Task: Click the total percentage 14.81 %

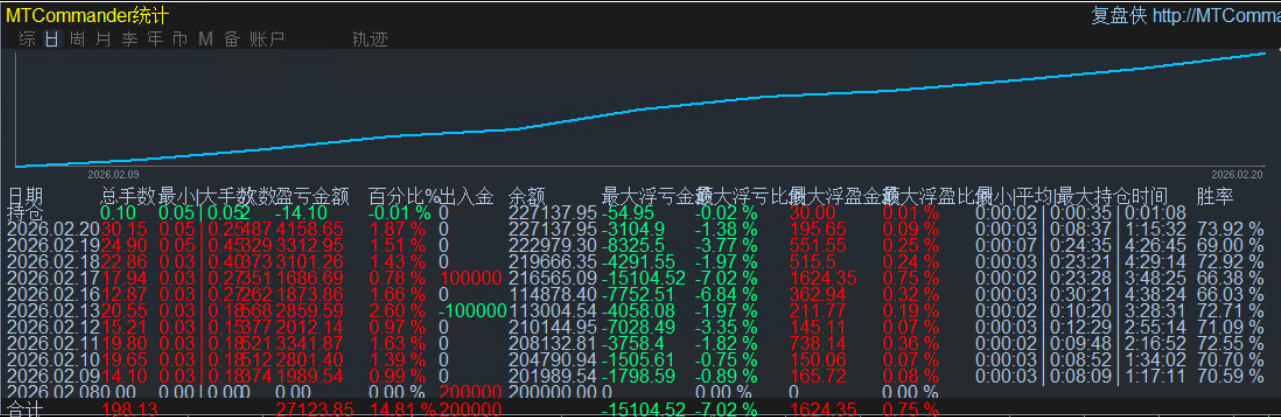Action: click(401, 409)
